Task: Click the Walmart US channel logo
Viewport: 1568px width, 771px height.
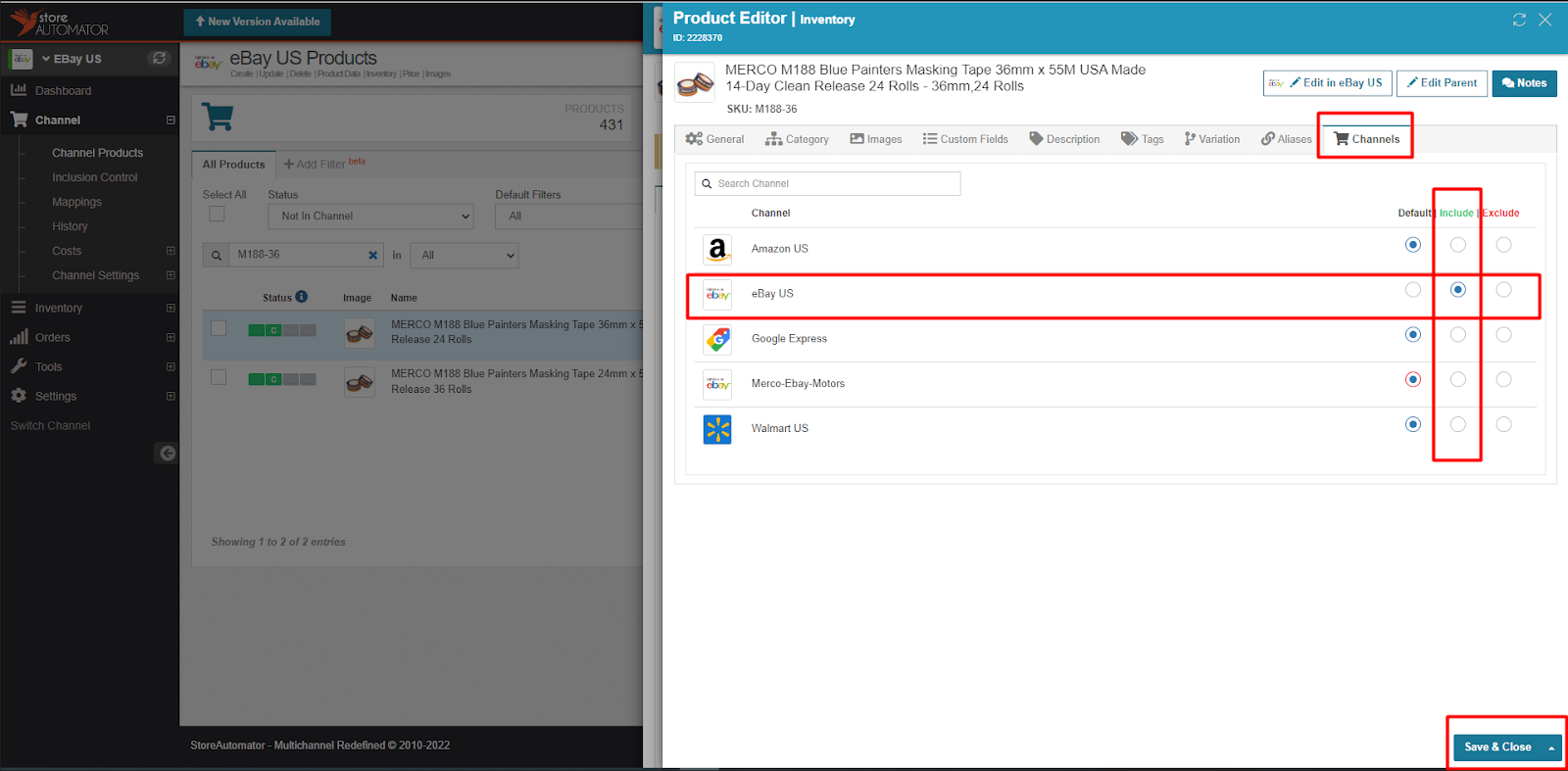Action: (x=717, y=429)
